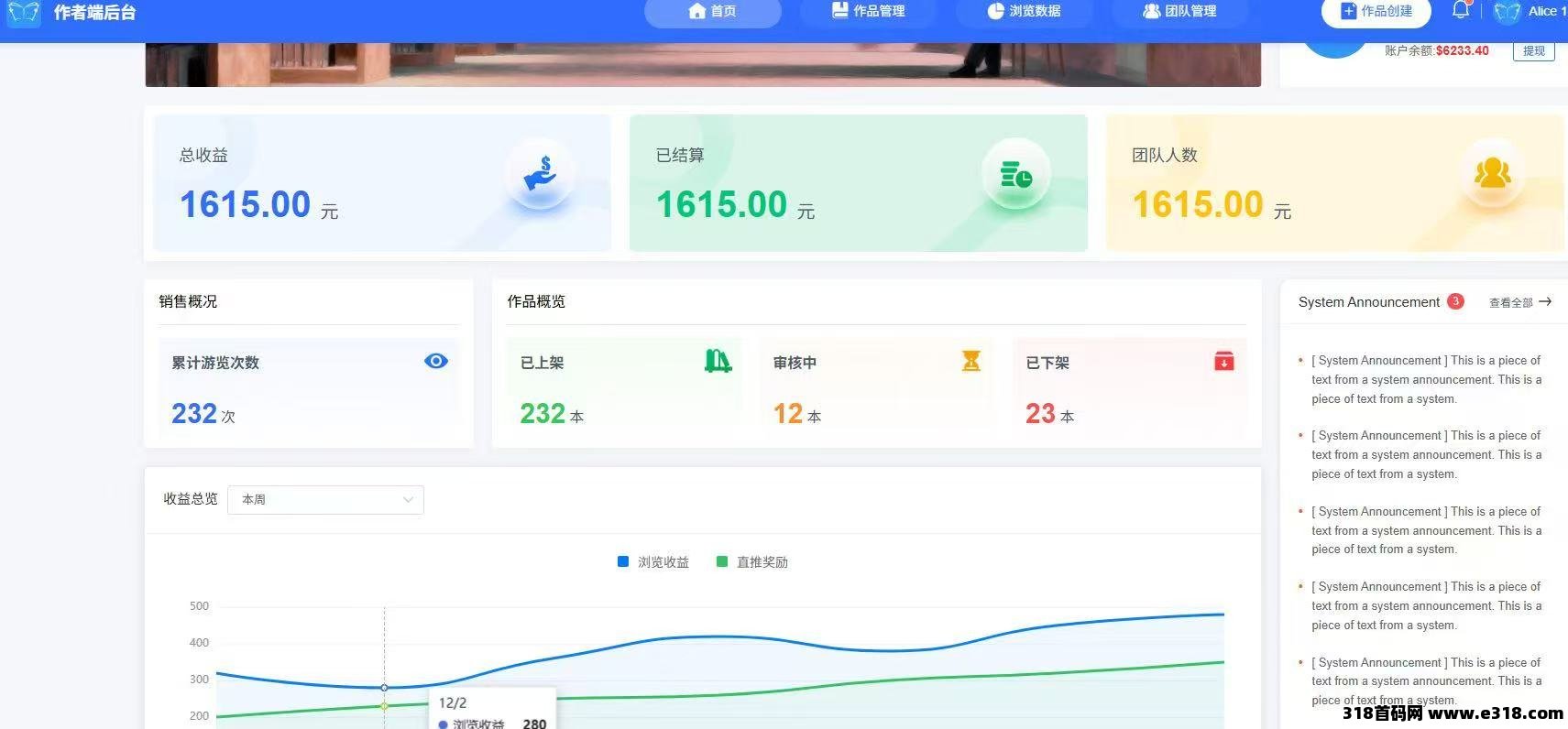The image size is (1568, 729).
Task: Click the total revenue hand-coin icon
Action: tap(541, 173)
